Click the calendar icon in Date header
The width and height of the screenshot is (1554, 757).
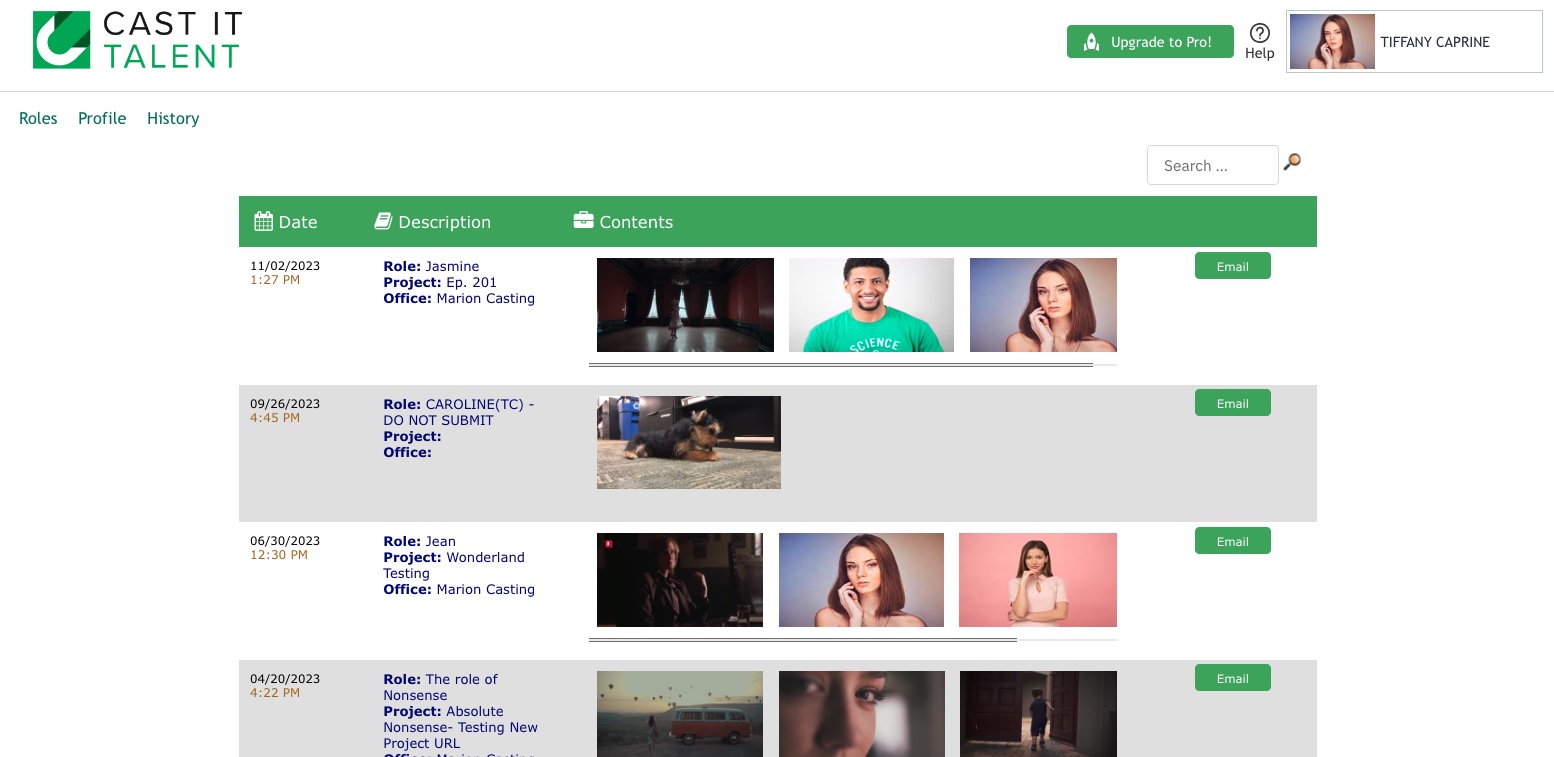263,221
